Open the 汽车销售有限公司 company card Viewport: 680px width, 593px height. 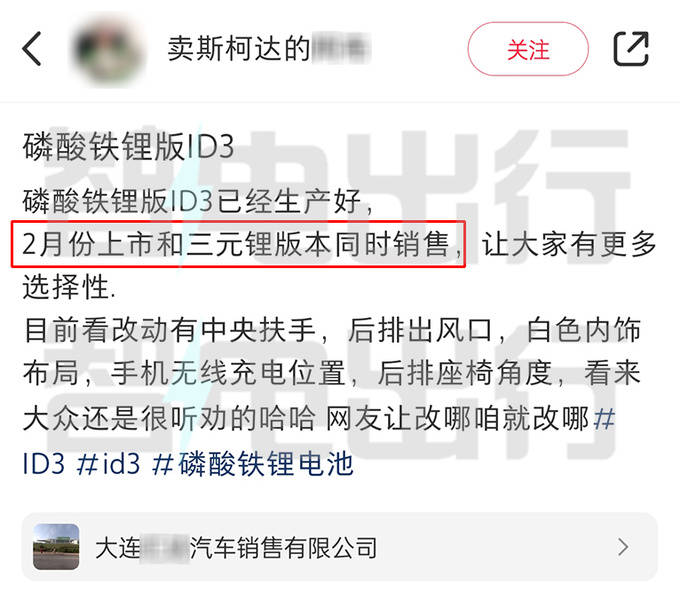(340, 547)
